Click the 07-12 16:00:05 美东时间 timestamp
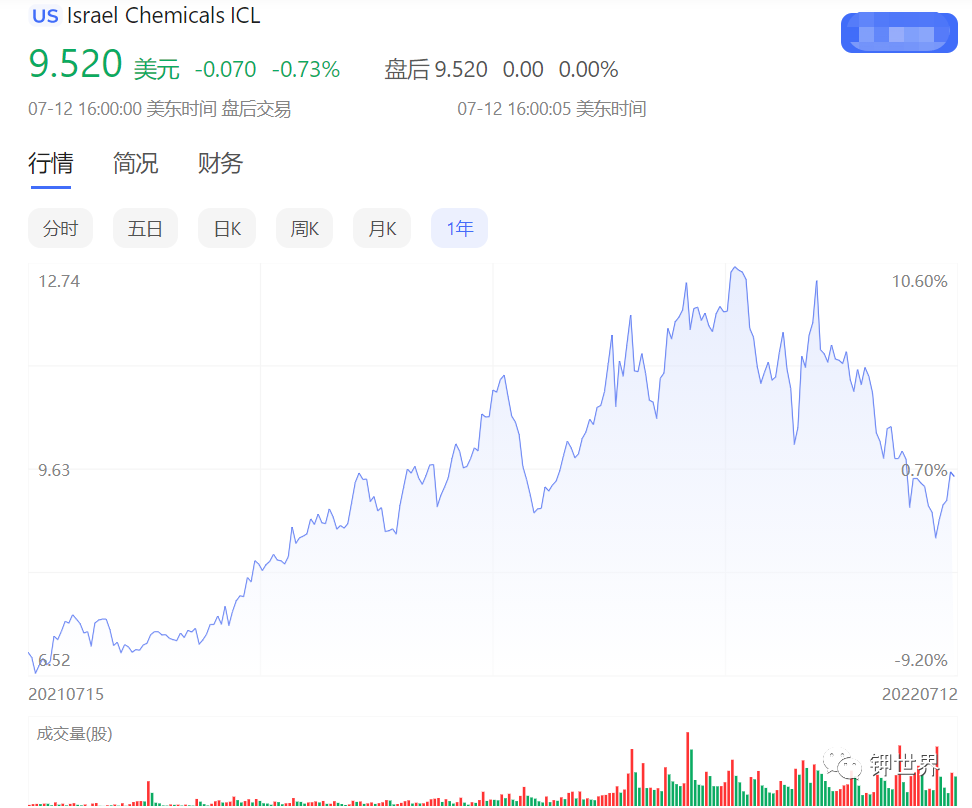The image size is (972, 808). point(552,109)
